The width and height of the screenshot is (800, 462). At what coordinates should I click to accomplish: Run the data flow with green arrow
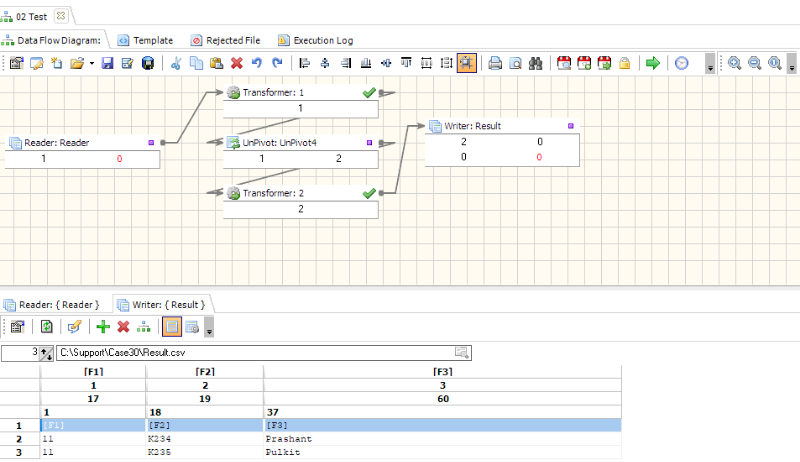(653, 63)
